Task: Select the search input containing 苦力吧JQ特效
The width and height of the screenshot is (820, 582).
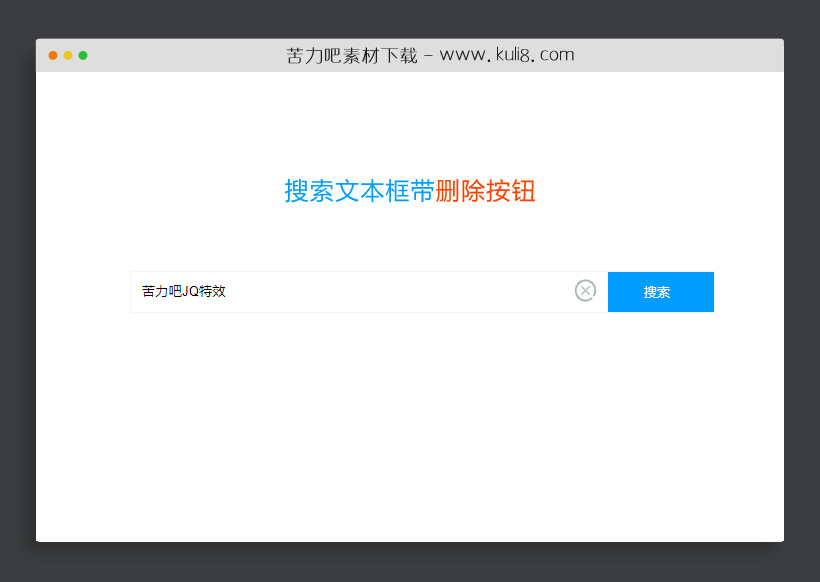Action: [350, 291]
